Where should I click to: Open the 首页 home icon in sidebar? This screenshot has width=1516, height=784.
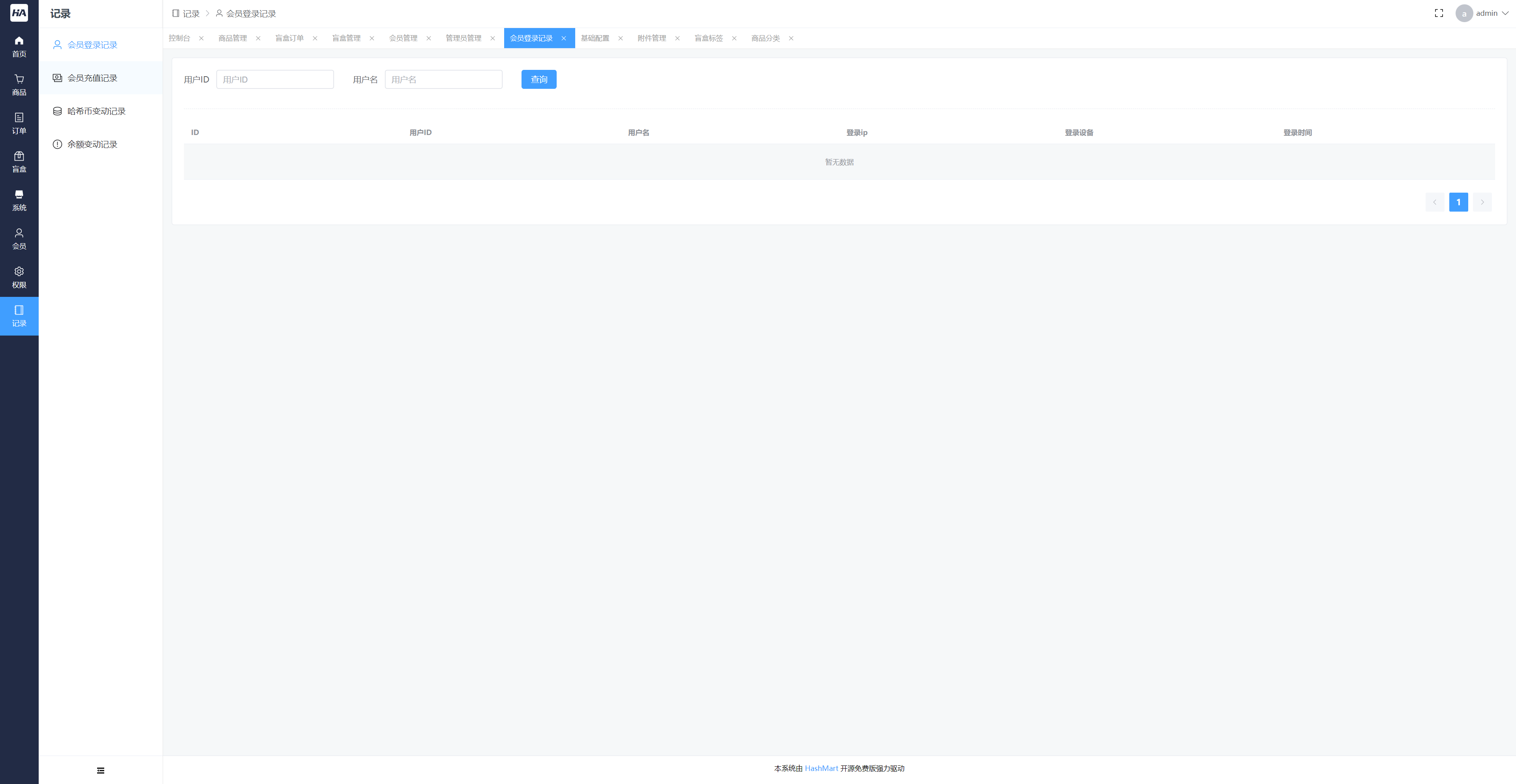coord(19,46)
